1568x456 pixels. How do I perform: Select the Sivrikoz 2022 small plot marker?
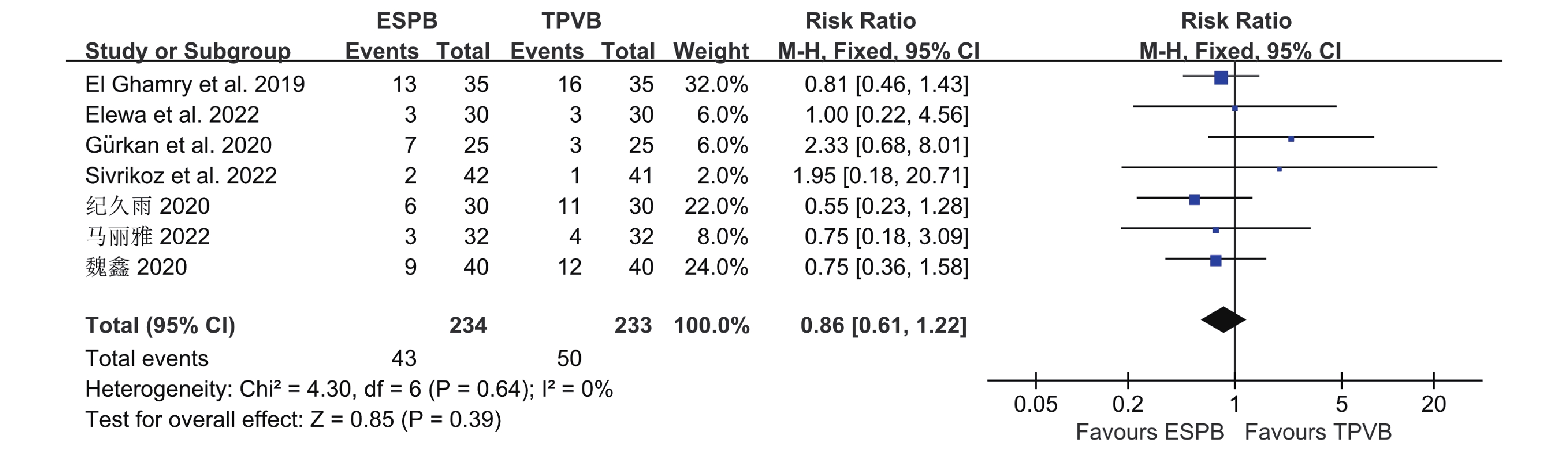1279,169
